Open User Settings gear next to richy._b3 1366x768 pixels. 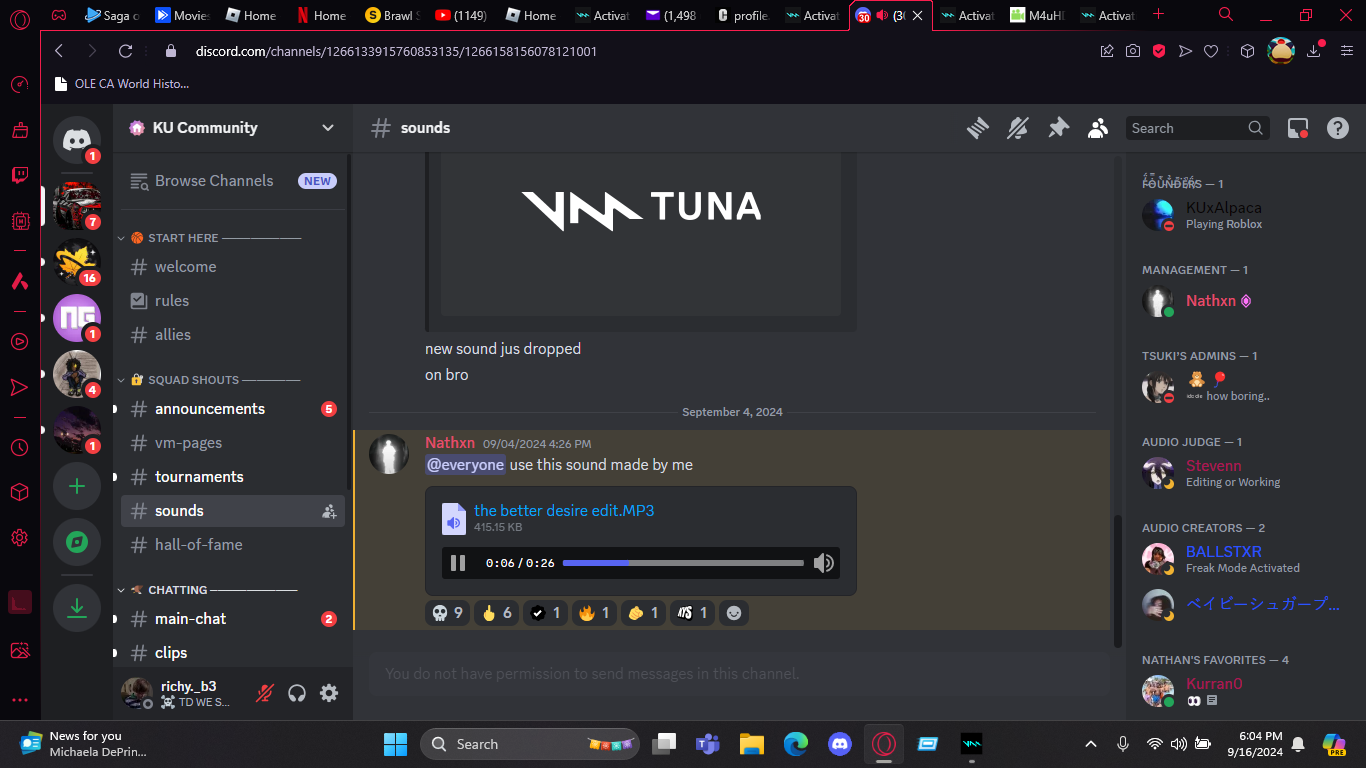tap(329, 693)
